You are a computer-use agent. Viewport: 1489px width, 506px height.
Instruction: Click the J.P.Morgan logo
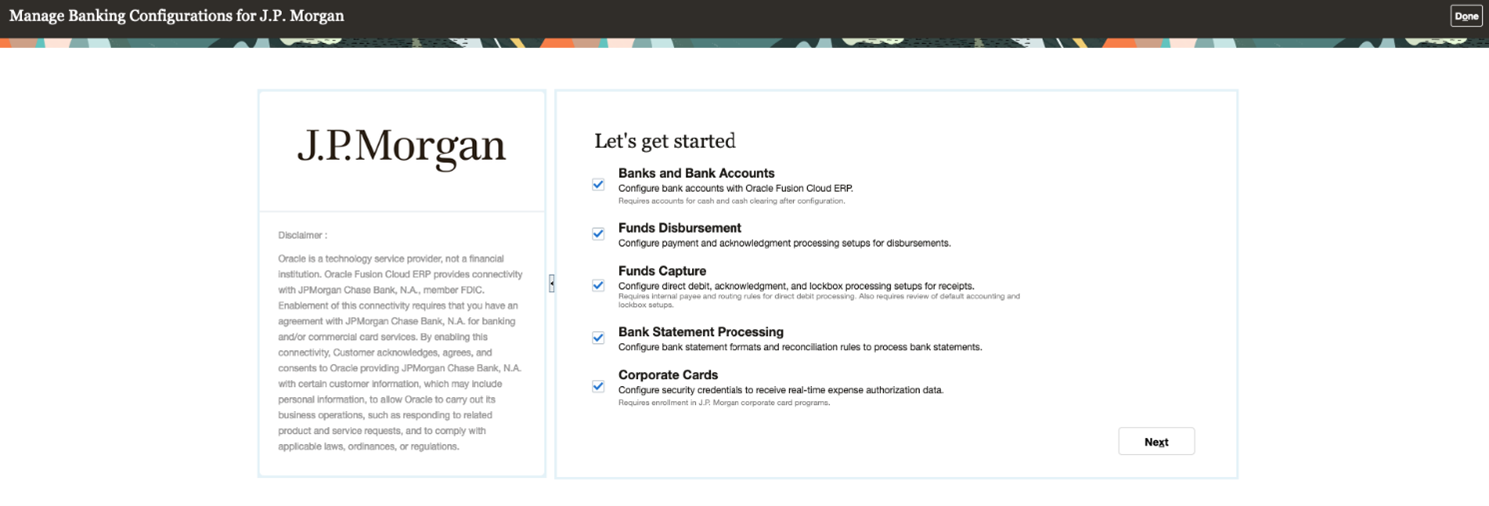click(x=402, y=147)
